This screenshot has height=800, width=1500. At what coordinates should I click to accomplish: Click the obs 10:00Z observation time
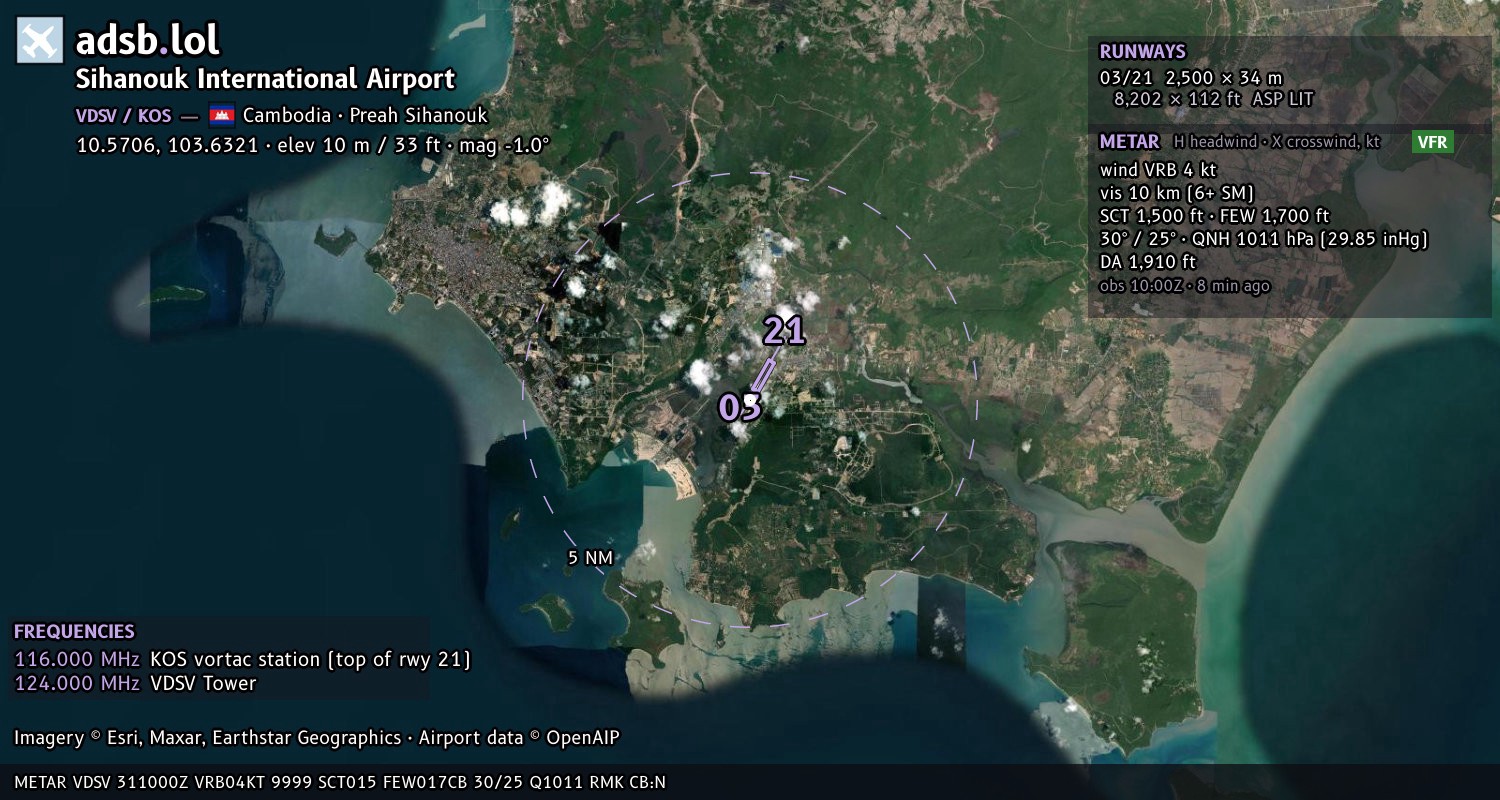coord(1185,286)
